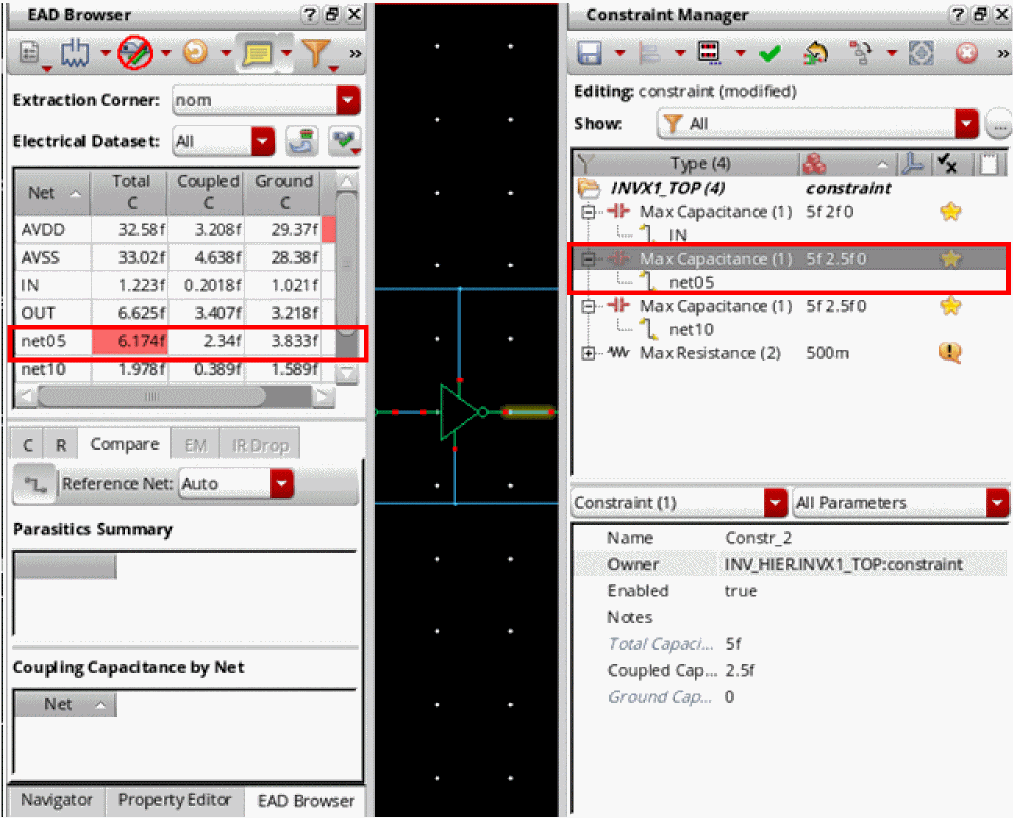This screenshot has height=818, width=1013.
Task: Click the warning badge on Max Resistance row
Action: point(950,353)
